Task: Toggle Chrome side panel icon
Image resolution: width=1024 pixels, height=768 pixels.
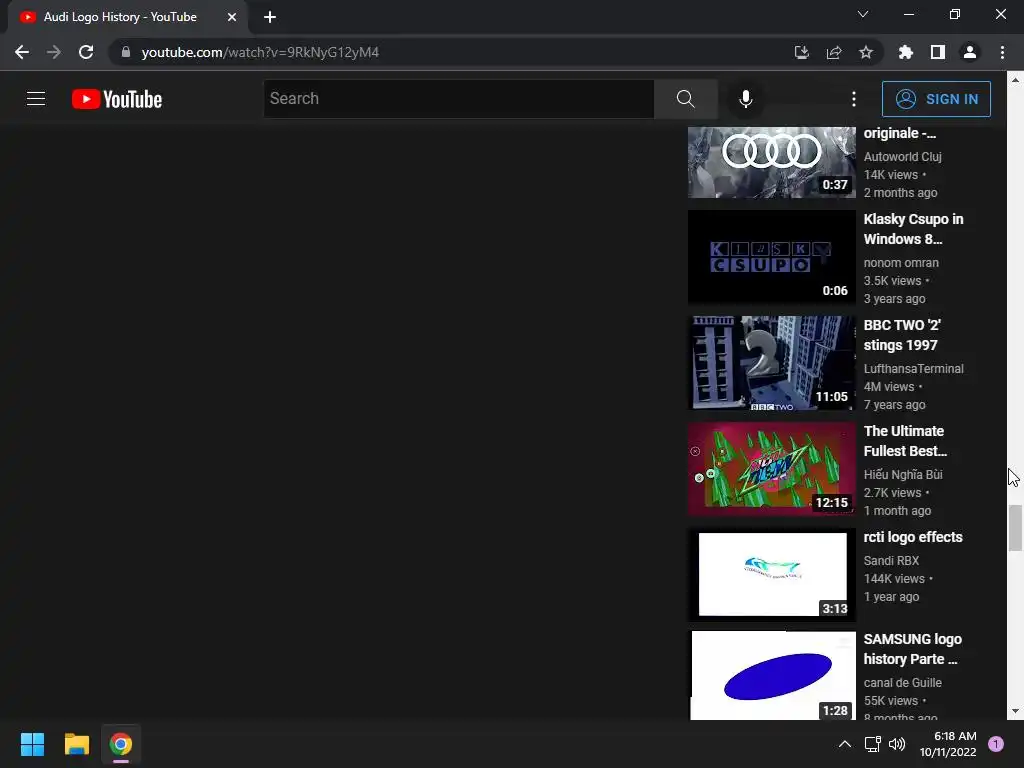Action: coord(938,52)
